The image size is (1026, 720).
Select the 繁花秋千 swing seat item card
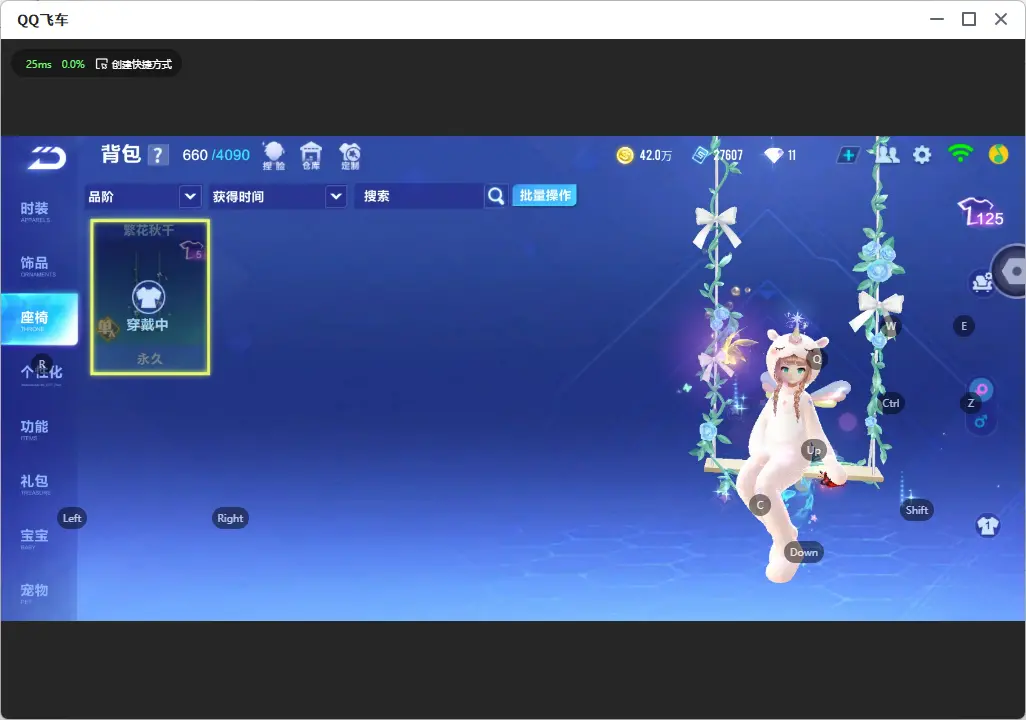pyautogui.click(x=150, y=297)
